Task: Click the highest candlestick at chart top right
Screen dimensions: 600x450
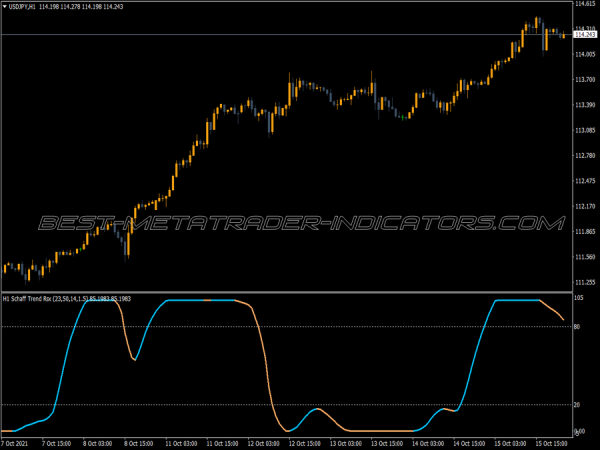Action: pos(537,22)
